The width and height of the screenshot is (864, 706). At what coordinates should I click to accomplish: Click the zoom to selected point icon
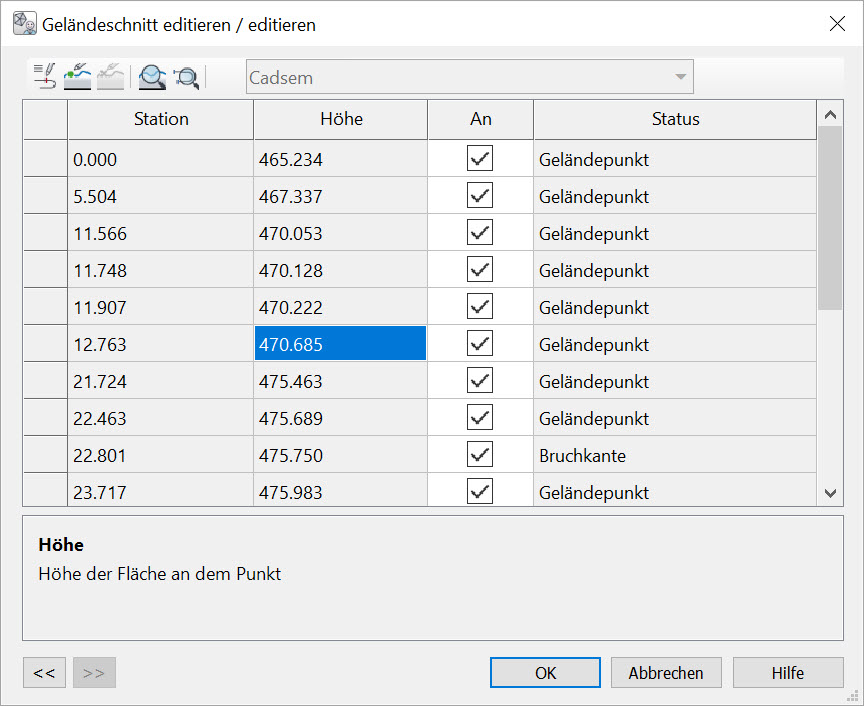[186, 76]
